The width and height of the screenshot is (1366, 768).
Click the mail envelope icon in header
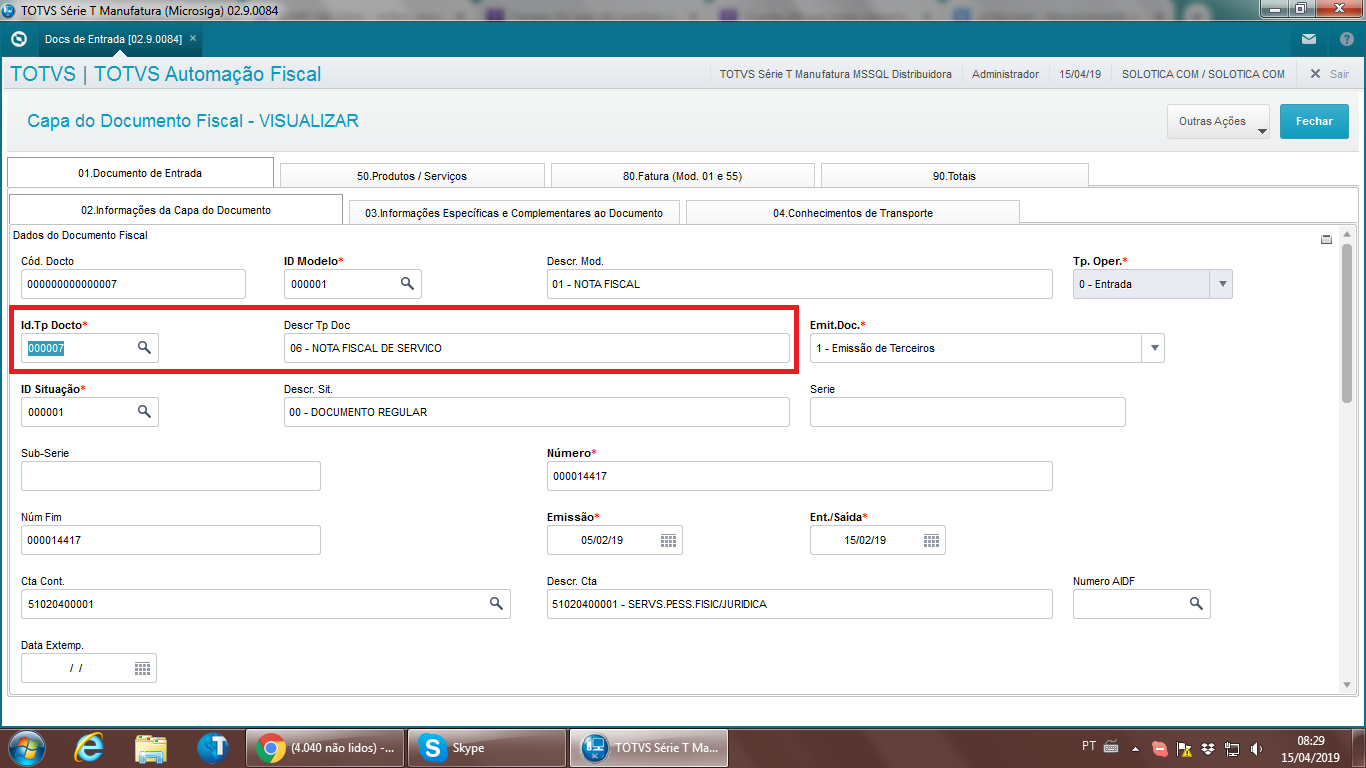[1309, 39]
